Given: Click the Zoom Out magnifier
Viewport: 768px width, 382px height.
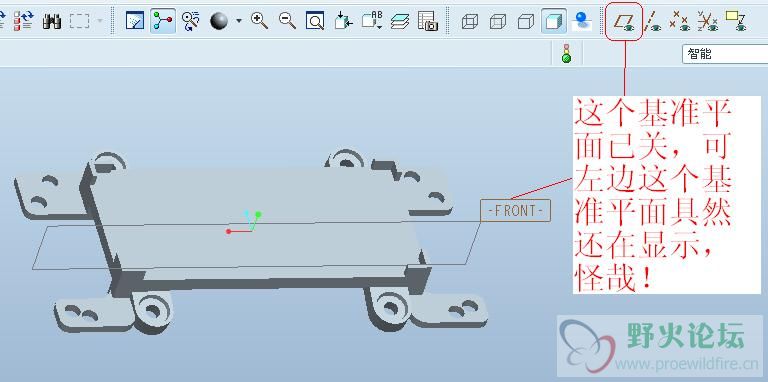Looking at the screenshot, I should tap(287, 21).
